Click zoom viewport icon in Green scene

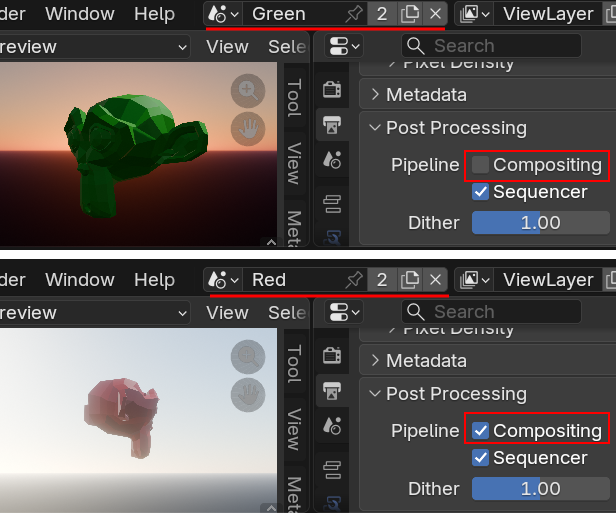[248, 90]
